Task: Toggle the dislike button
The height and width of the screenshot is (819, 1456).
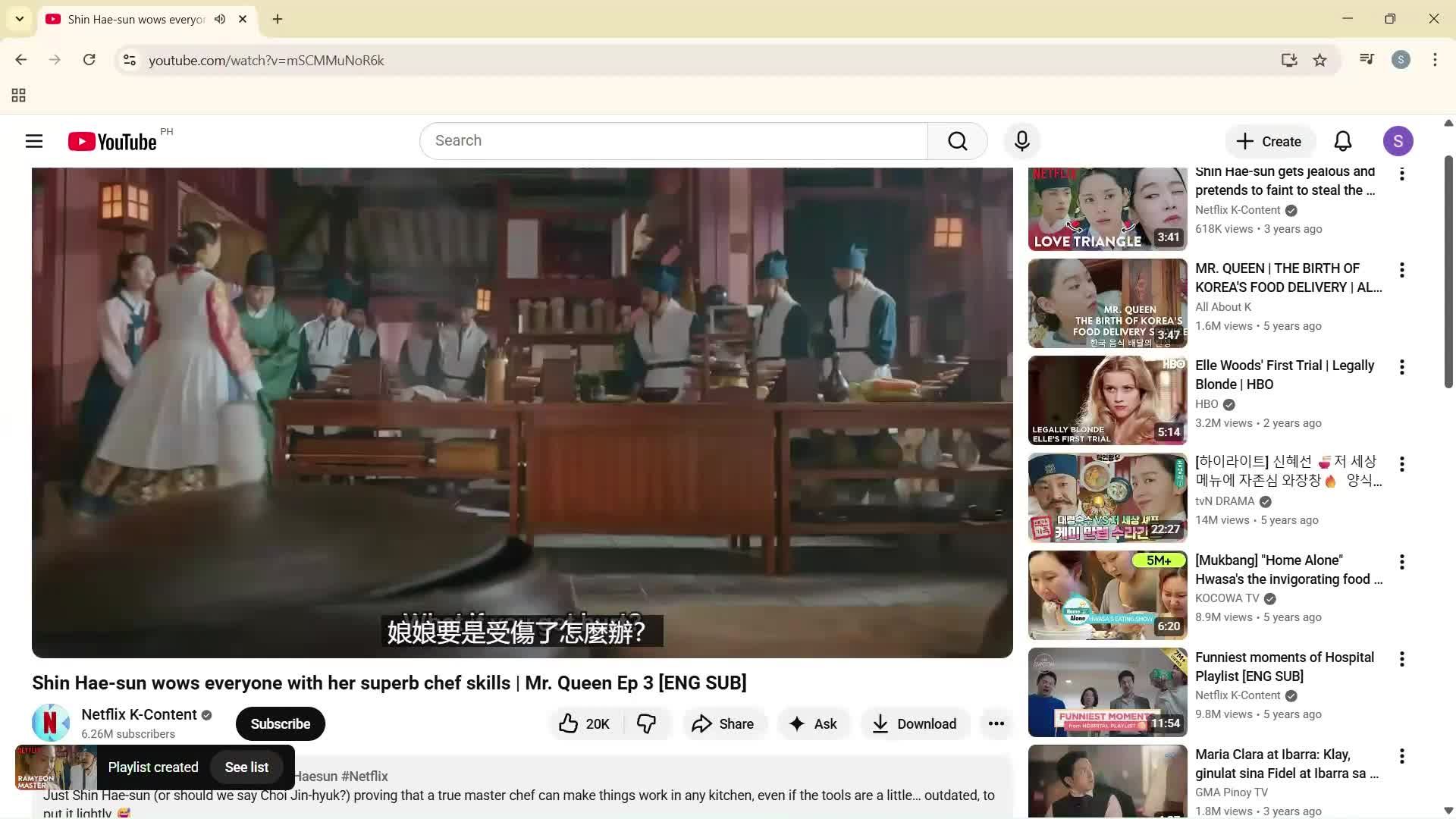Action: pos(646,723)
